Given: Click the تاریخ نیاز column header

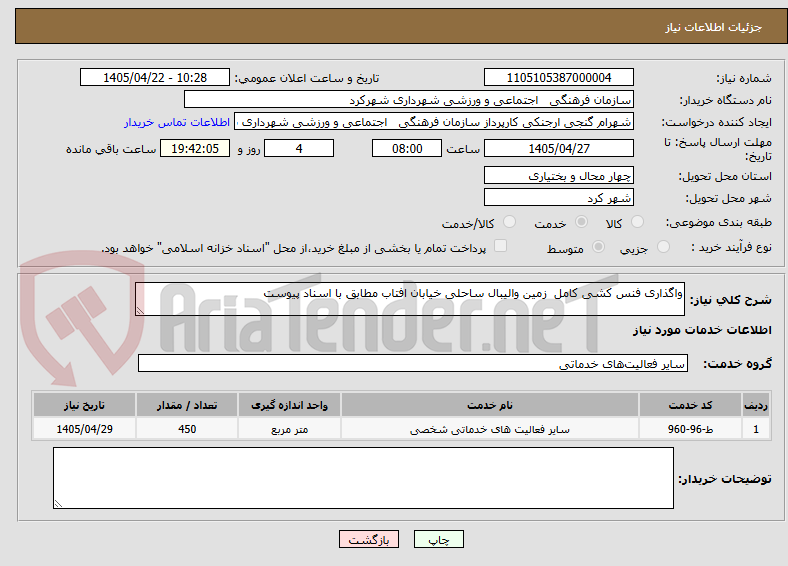Looking at the screenshot, I should click(84, 405).
